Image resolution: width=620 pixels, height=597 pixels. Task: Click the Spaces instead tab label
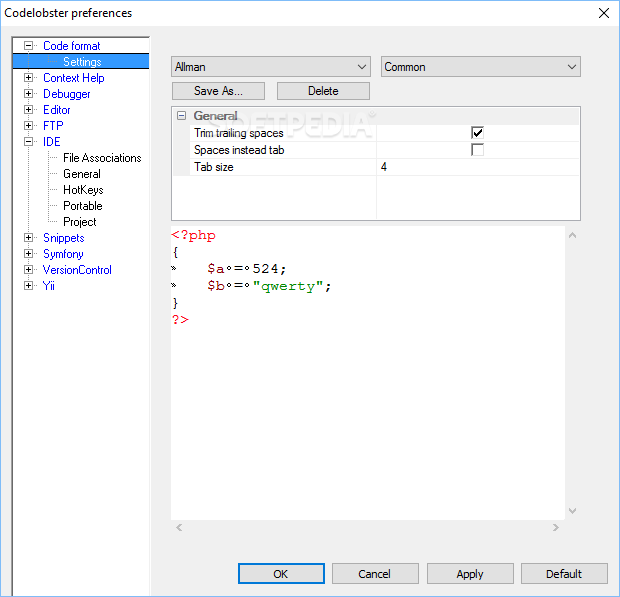[x=239, y=150]
